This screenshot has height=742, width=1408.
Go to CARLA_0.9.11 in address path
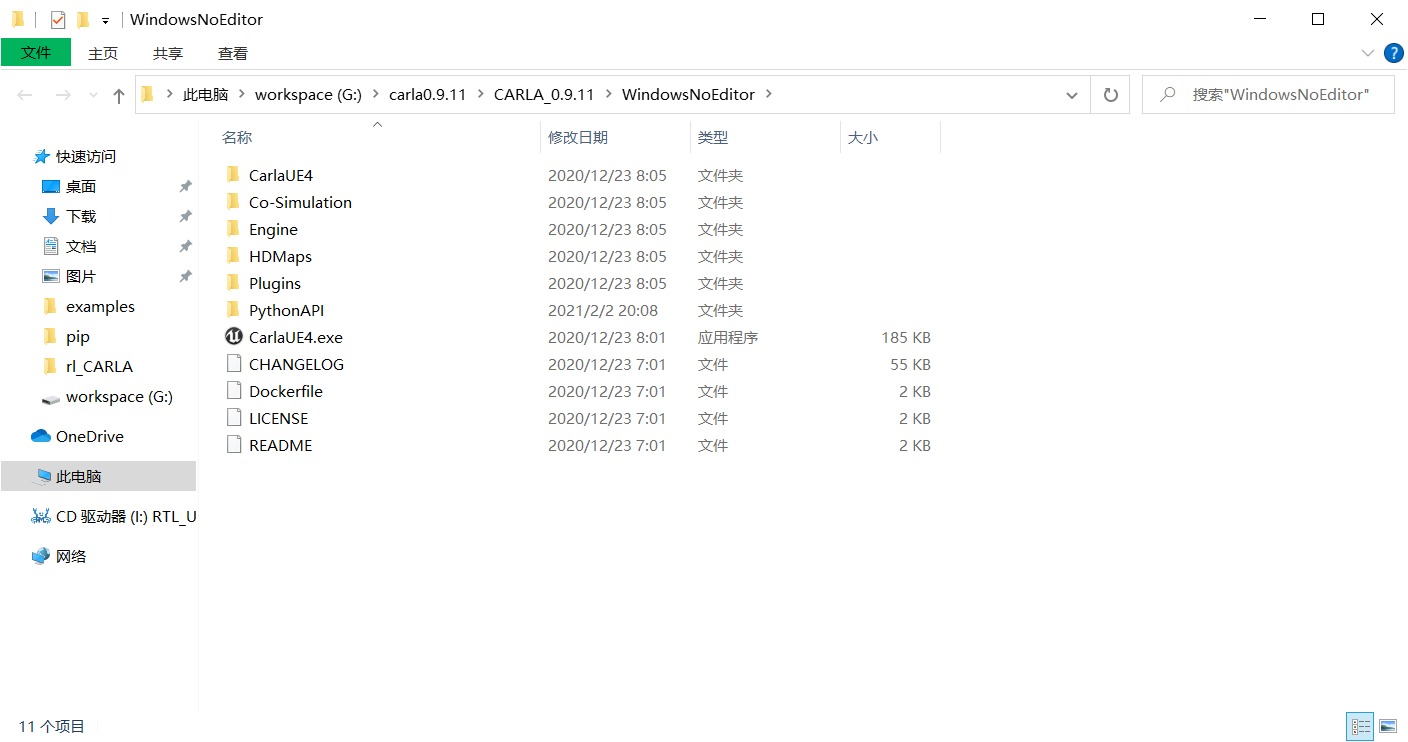544,94
